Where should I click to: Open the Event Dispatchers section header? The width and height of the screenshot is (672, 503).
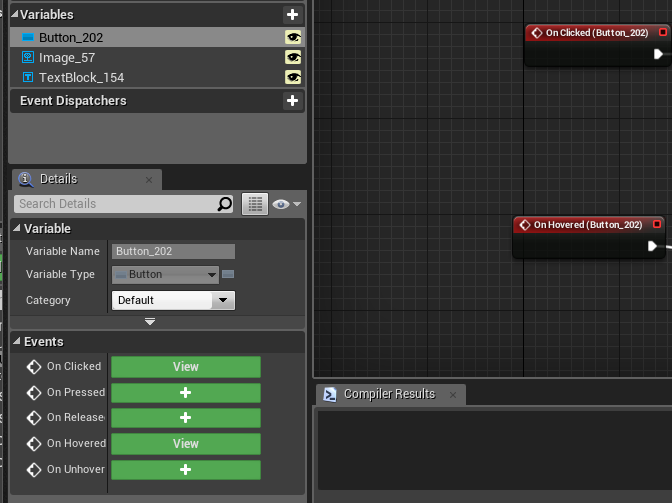pyautogui.click(x=157, y=101)
